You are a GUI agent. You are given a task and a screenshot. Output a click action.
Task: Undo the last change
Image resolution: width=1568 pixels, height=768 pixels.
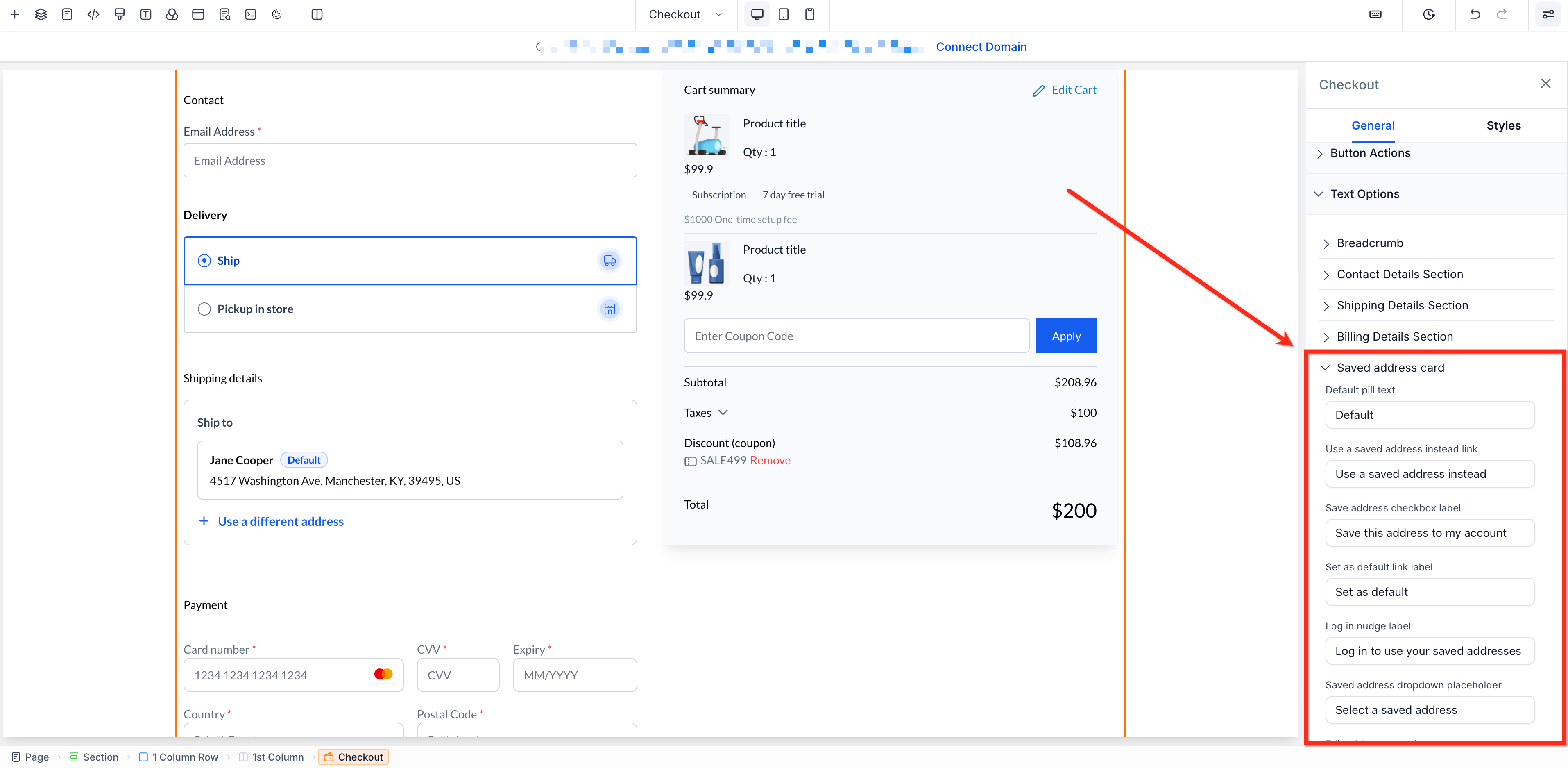pos(1475,14)
